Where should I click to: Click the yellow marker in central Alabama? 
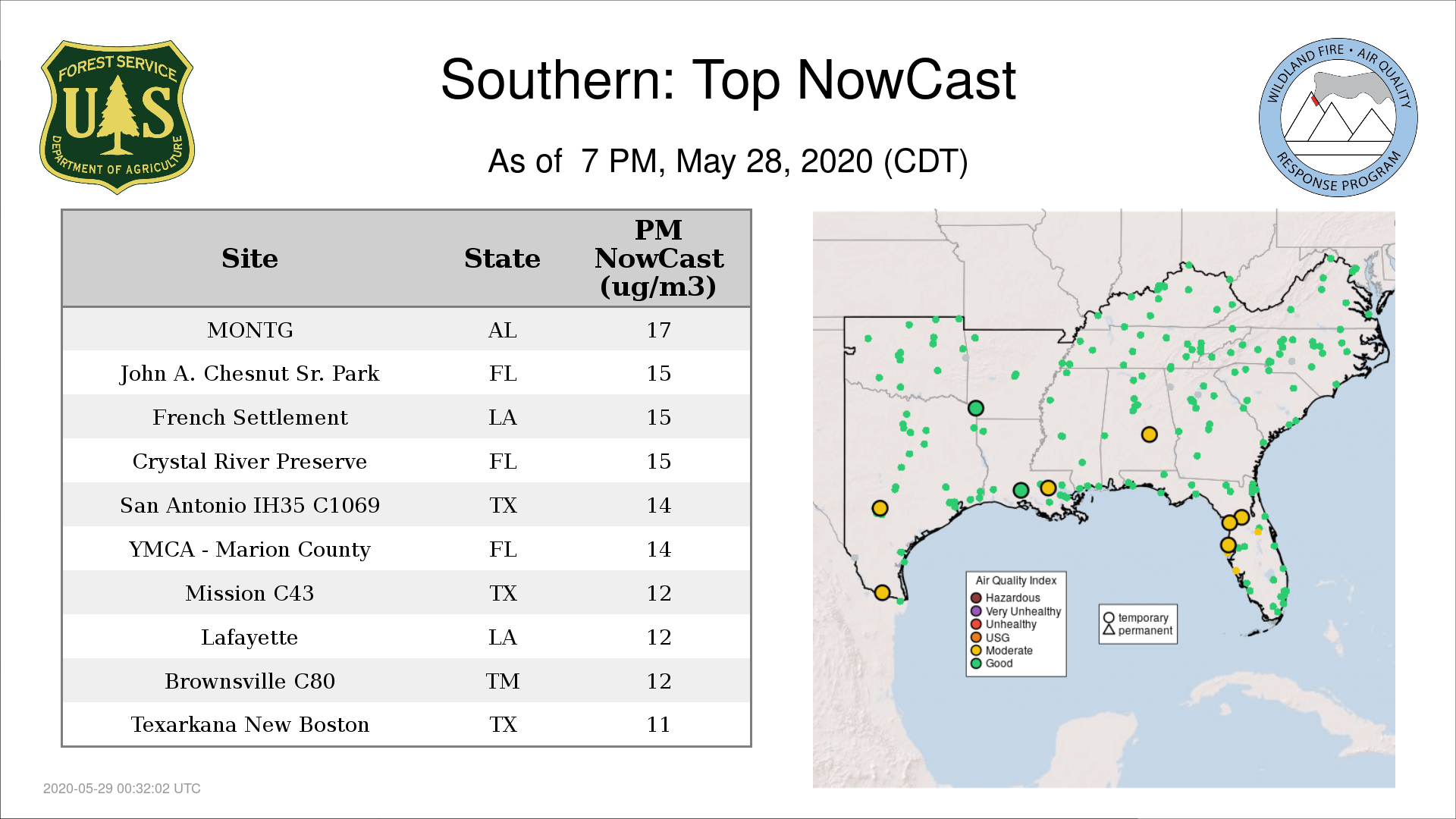[x=1149, y=435]
